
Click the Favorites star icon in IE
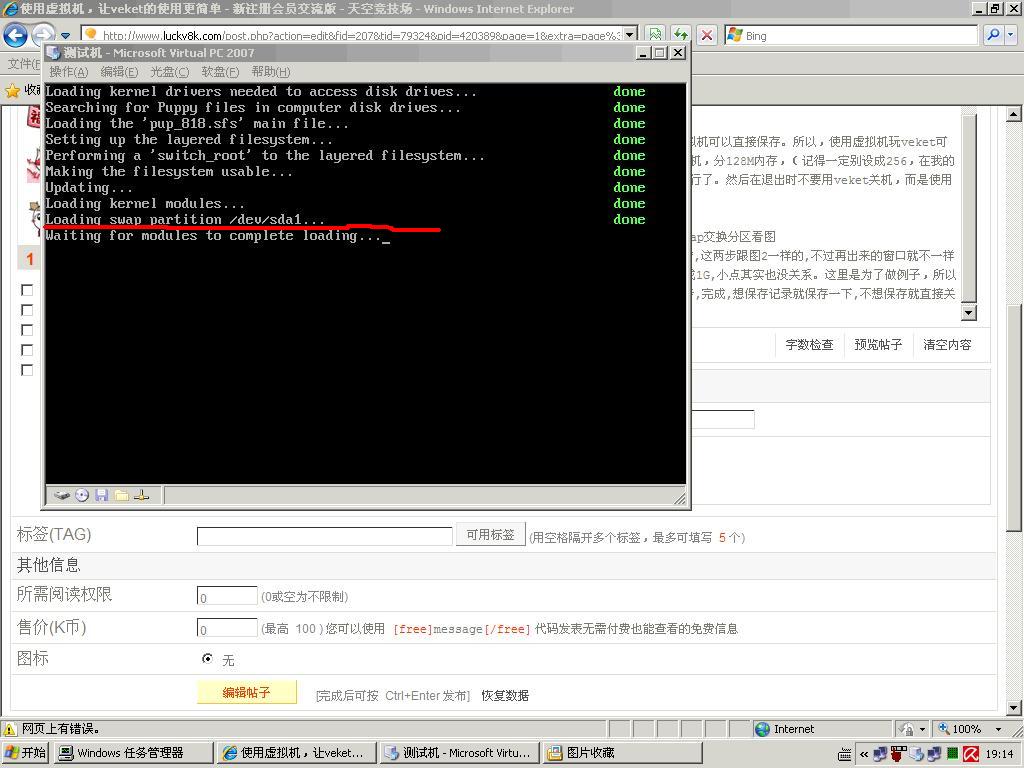coord(12,90)
